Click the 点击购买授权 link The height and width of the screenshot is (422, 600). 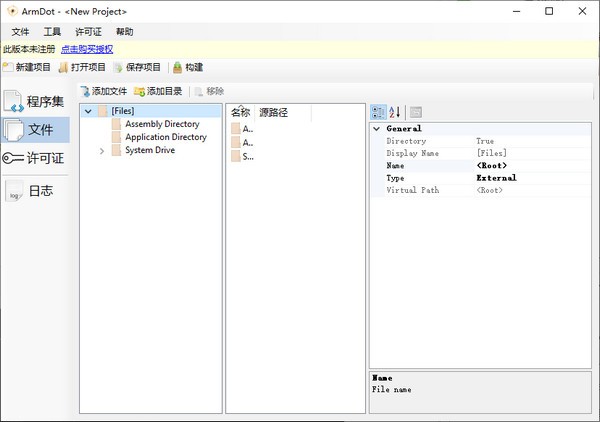point(87,49)
